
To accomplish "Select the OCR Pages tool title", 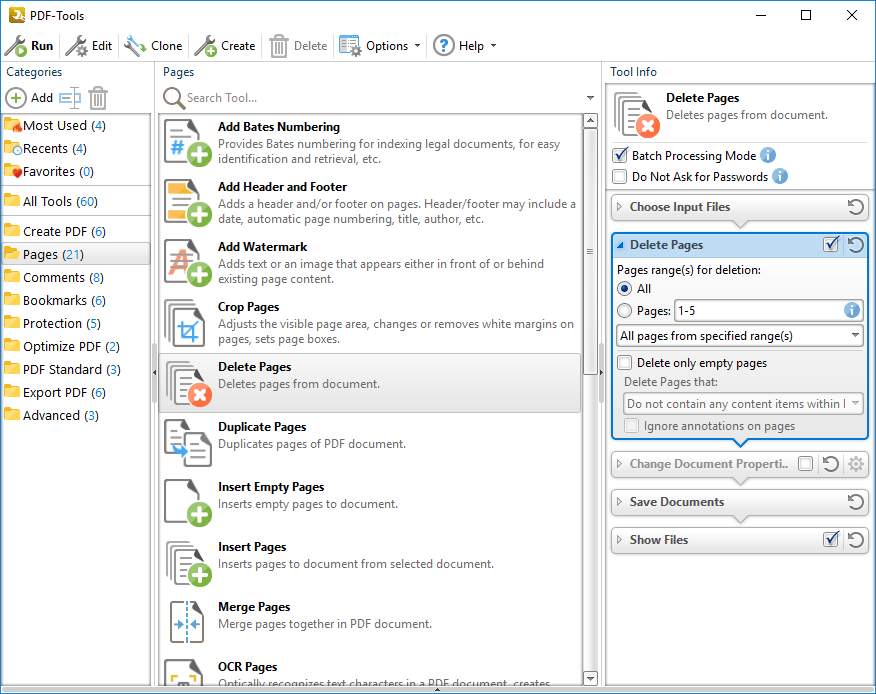I will [x=247, y=667].
